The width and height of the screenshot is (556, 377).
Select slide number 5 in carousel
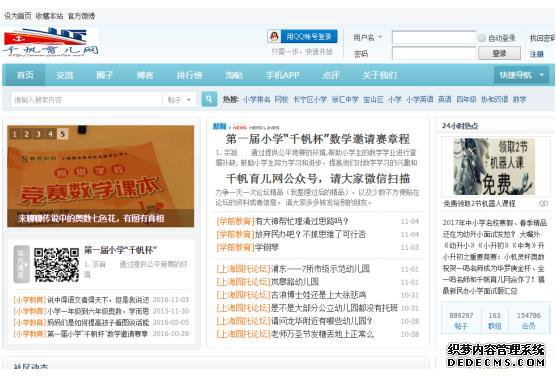(62, 134)
